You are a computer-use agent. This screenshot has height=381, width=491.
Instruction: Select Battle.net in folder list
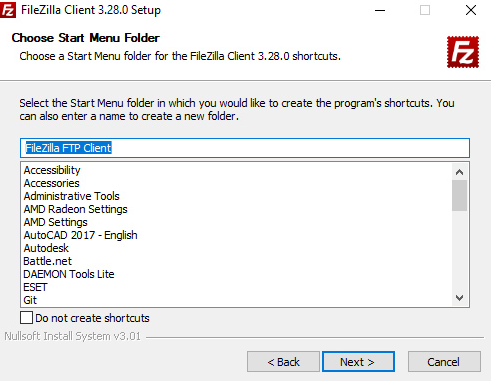pos(48,261)
